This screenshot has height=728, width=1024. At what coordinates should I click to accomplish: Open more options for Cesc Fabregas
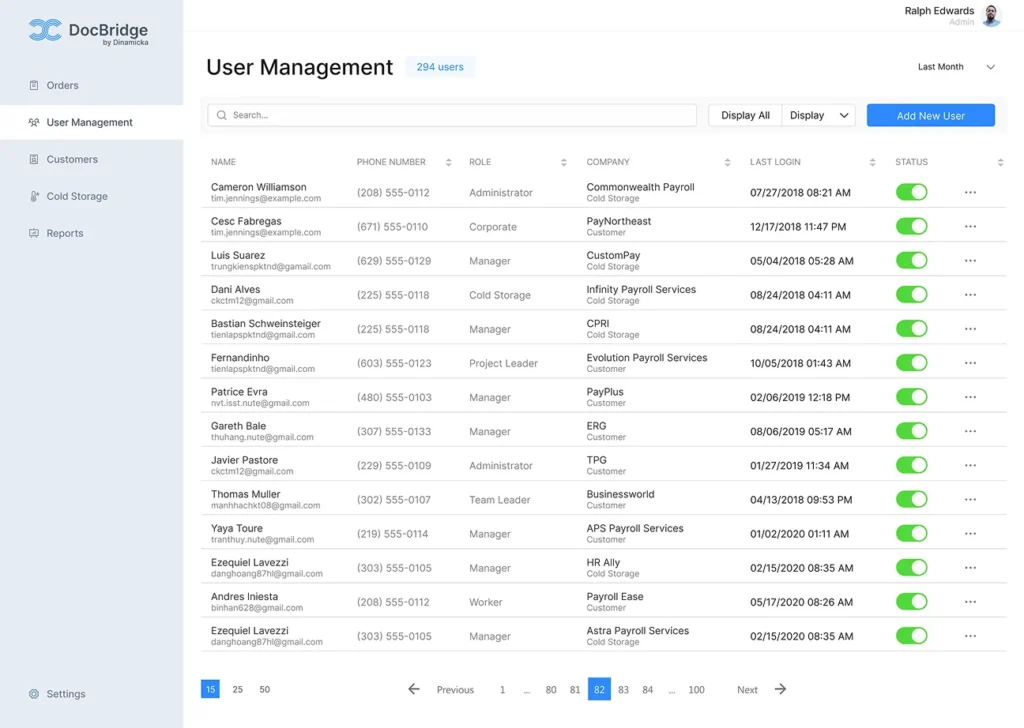[x=970, y=227]
